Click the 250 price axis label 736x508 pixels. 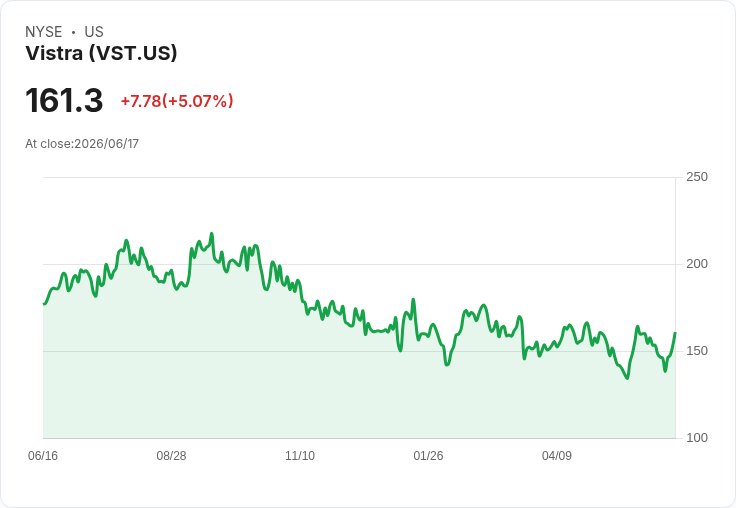(x=697, y=177)
